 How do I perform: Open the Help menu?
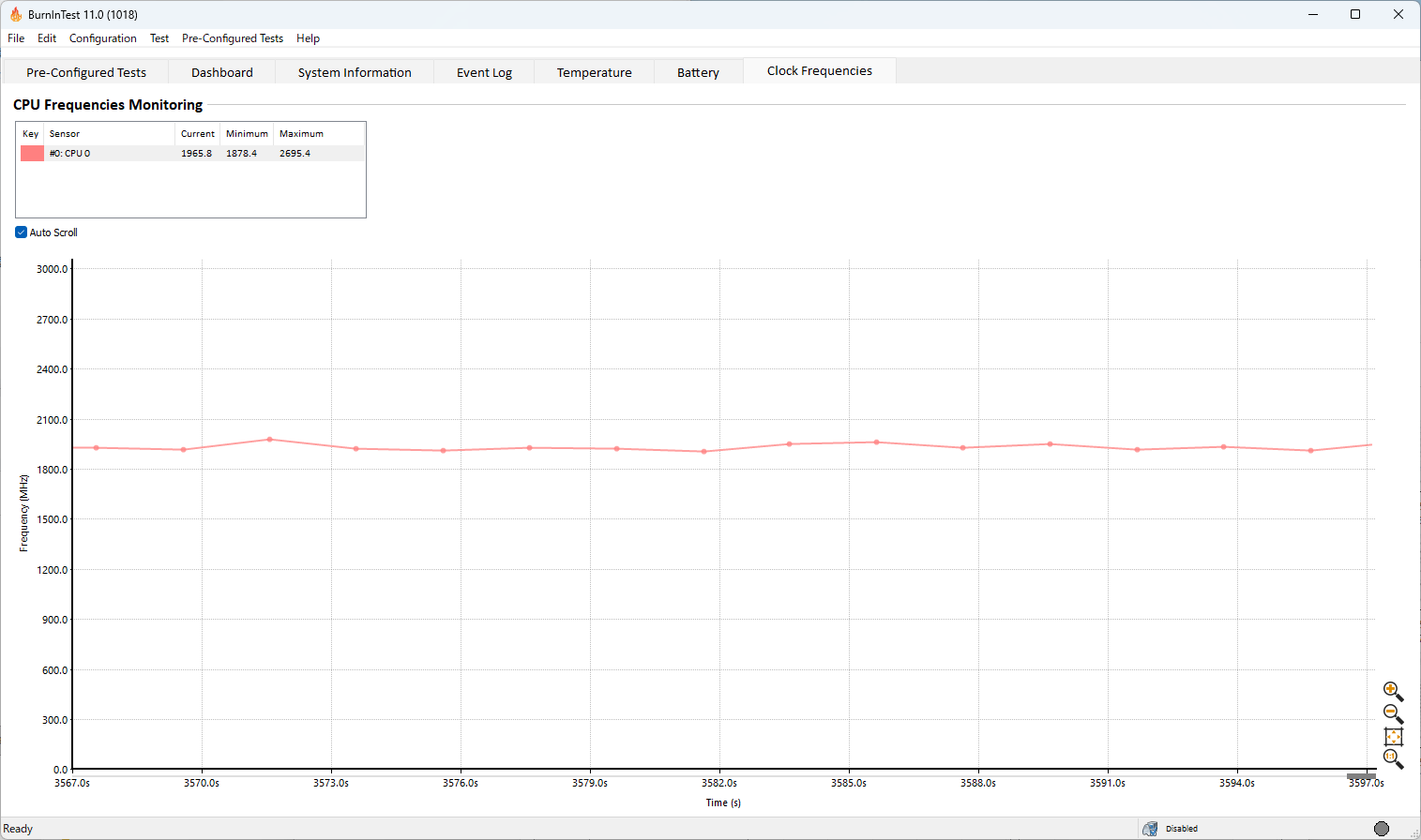[308, 38]
